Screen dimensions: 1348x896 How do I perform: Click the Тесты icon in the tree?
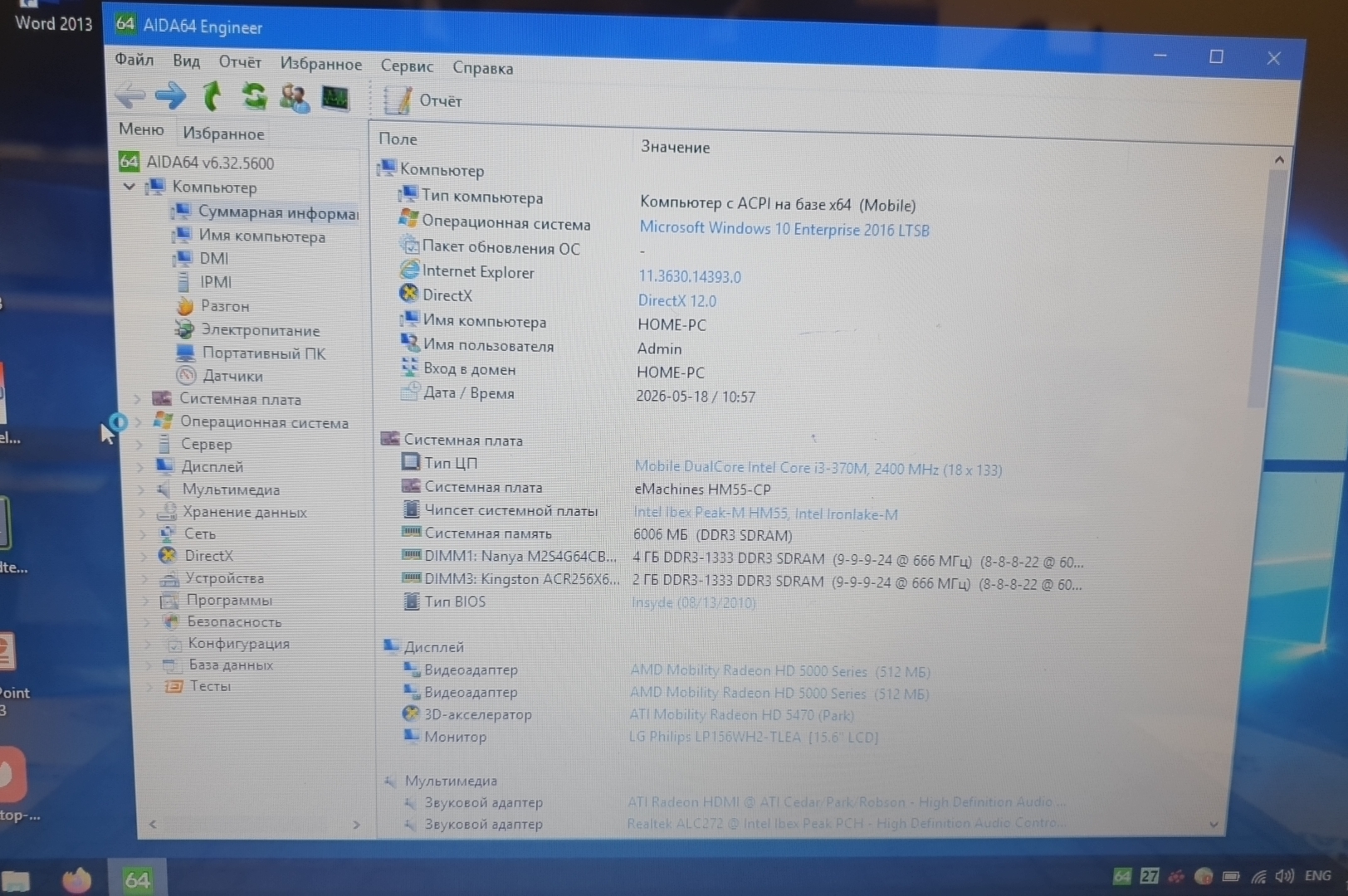click(173, 686)
